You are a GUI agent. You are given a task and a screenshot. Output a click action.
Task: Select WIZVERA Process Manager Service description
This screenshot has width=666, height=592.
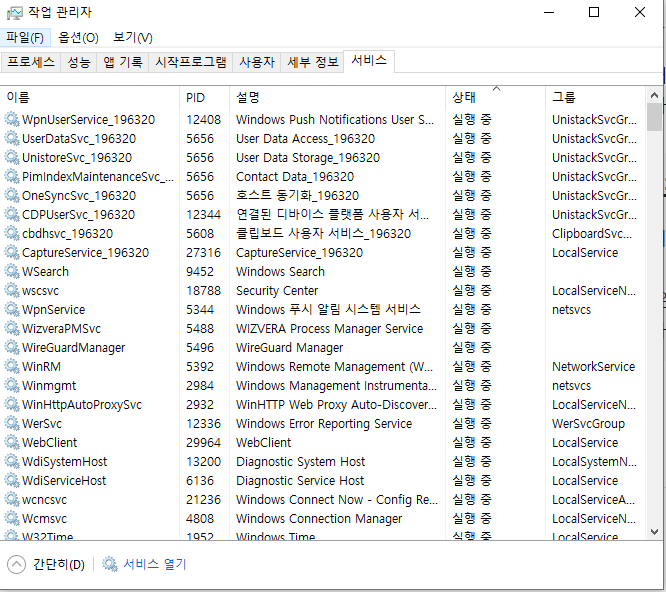(x=330, y=328)
